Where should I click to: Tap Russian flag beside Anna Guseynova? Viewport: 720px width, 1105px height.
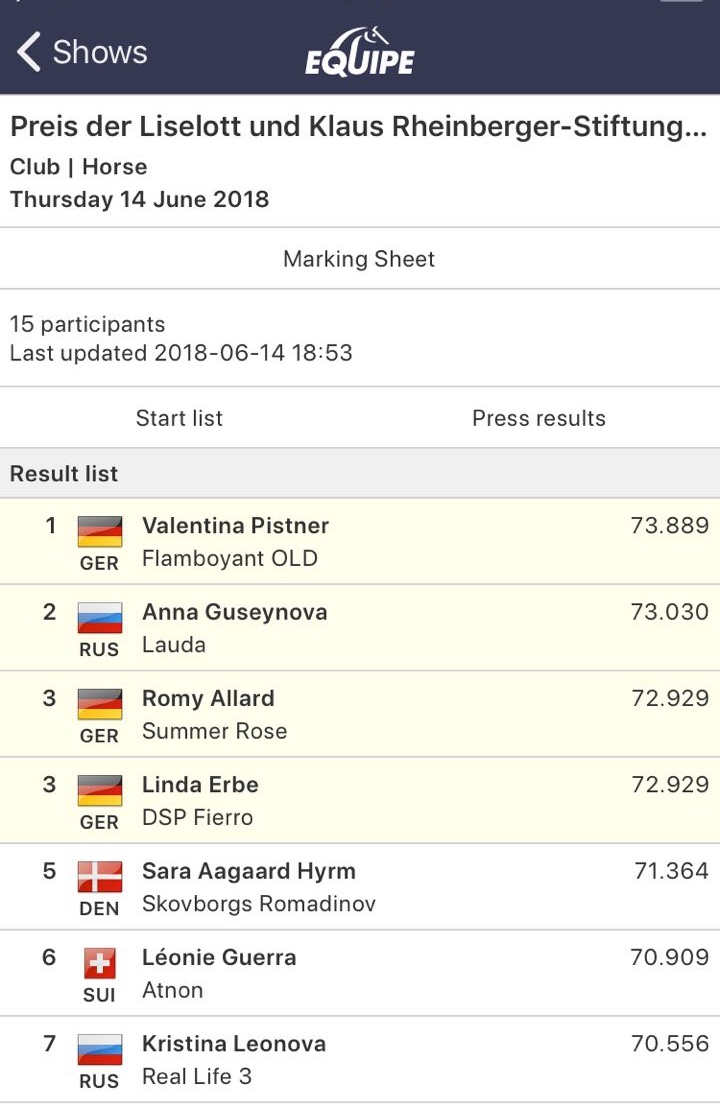pos(100,618)
